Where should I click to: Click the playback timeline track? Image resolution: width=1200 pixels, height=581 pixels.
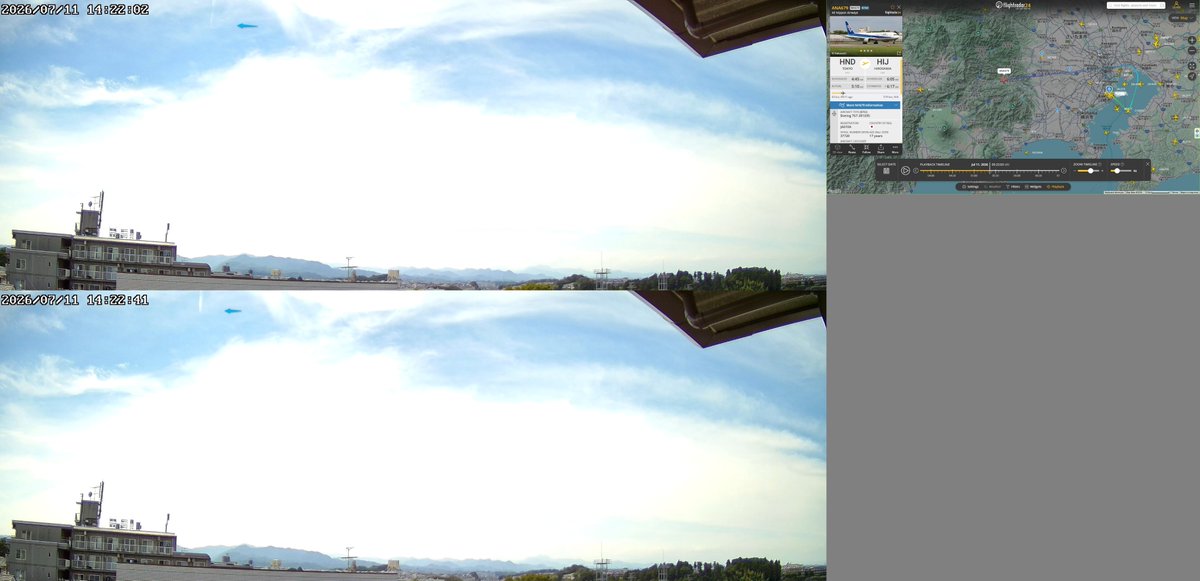pyautogui.click(x=989, y=171)
